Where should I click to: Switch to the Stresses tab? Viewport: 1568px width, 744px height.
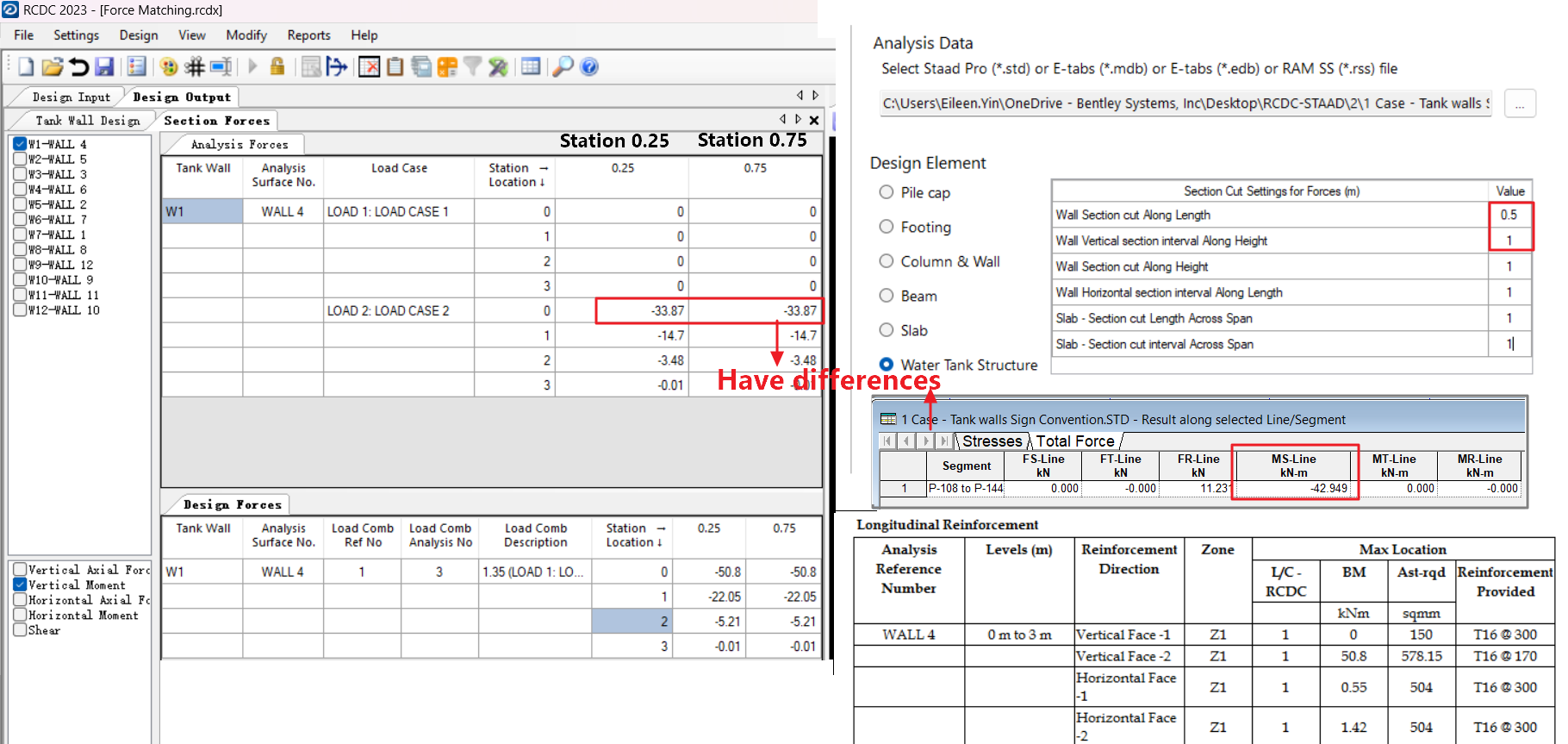point(992,441)
